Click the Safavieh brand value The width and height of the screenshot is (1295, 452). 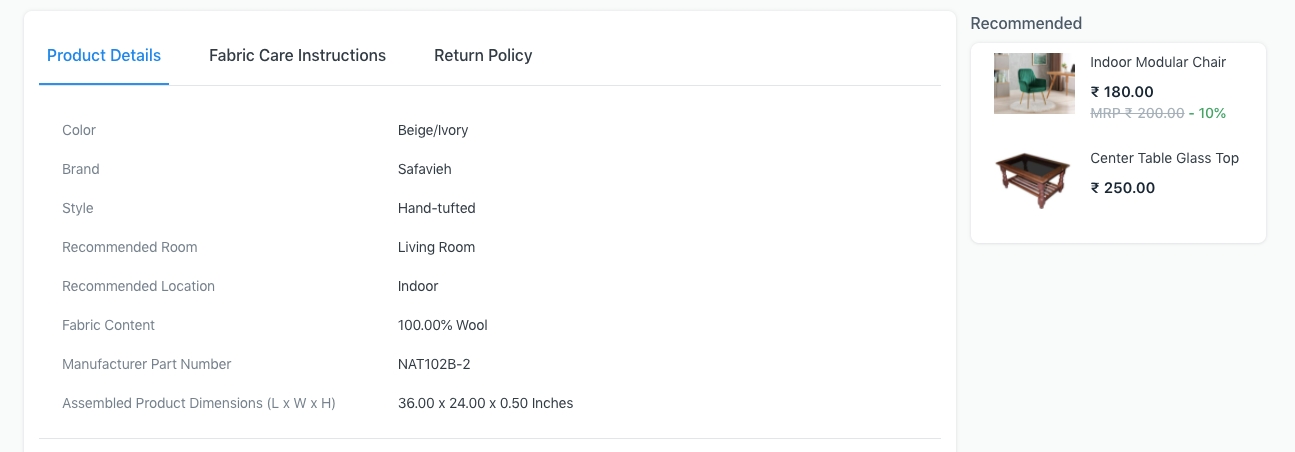pos(424,169)
